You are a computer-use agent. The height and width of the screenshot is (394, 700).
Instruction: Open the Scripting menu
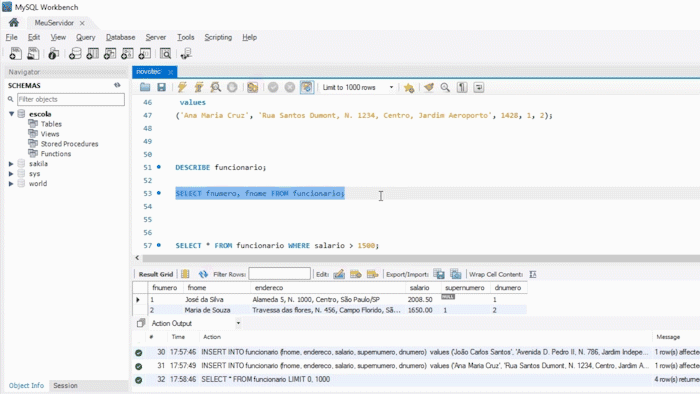218,37
